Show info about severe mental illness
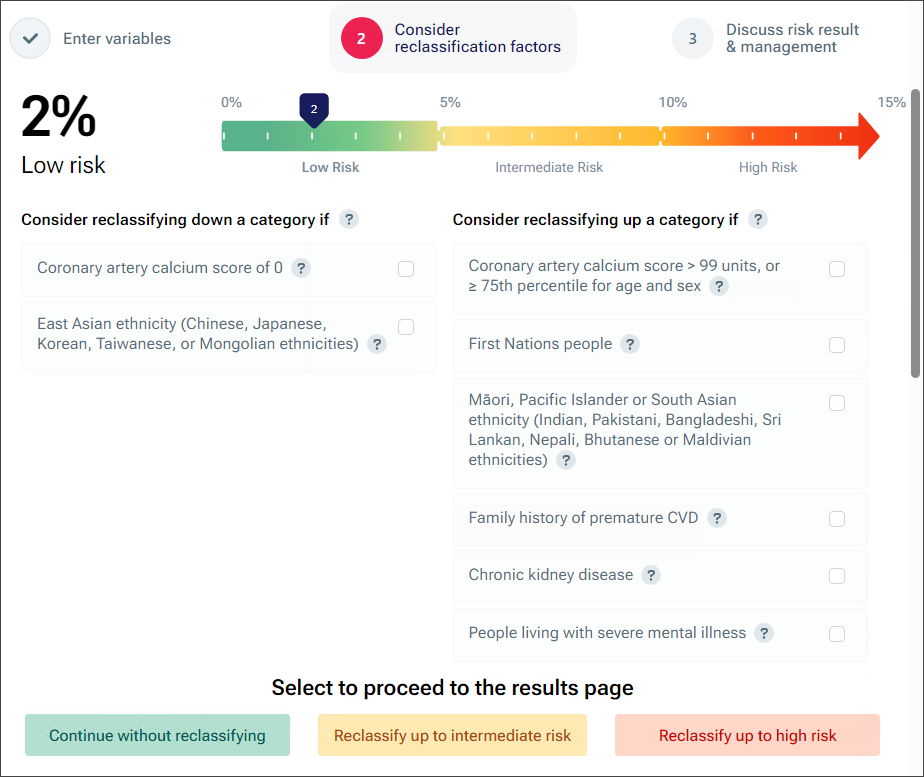Viewport: 924px width, 777px height. [x=764, y=633]
